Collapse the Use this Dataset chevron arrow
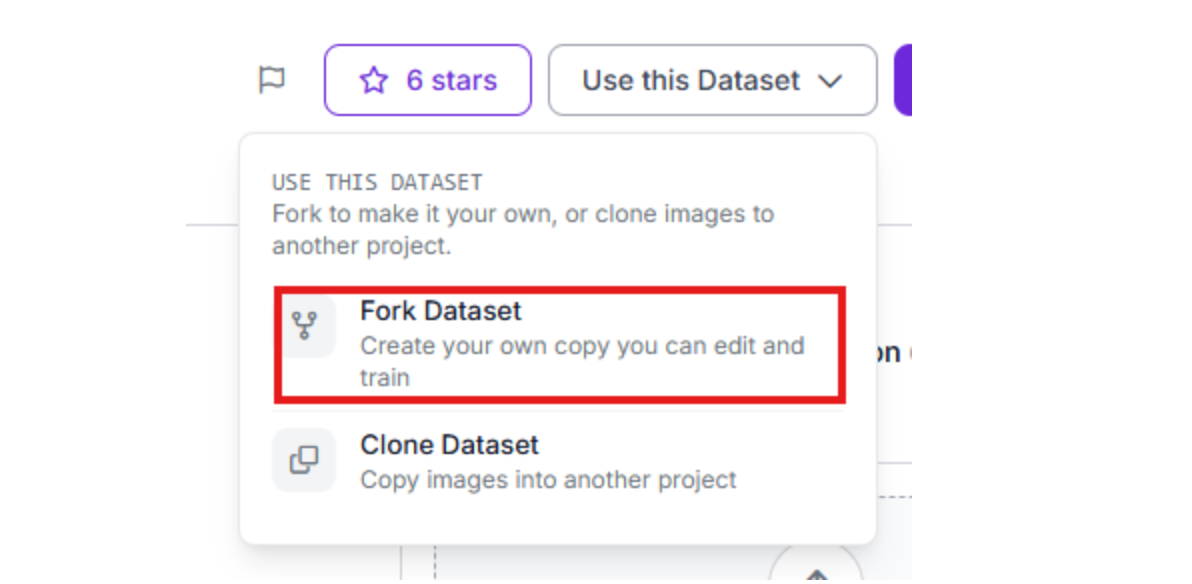The image size is (1192, 584). (x=831, y=81)
